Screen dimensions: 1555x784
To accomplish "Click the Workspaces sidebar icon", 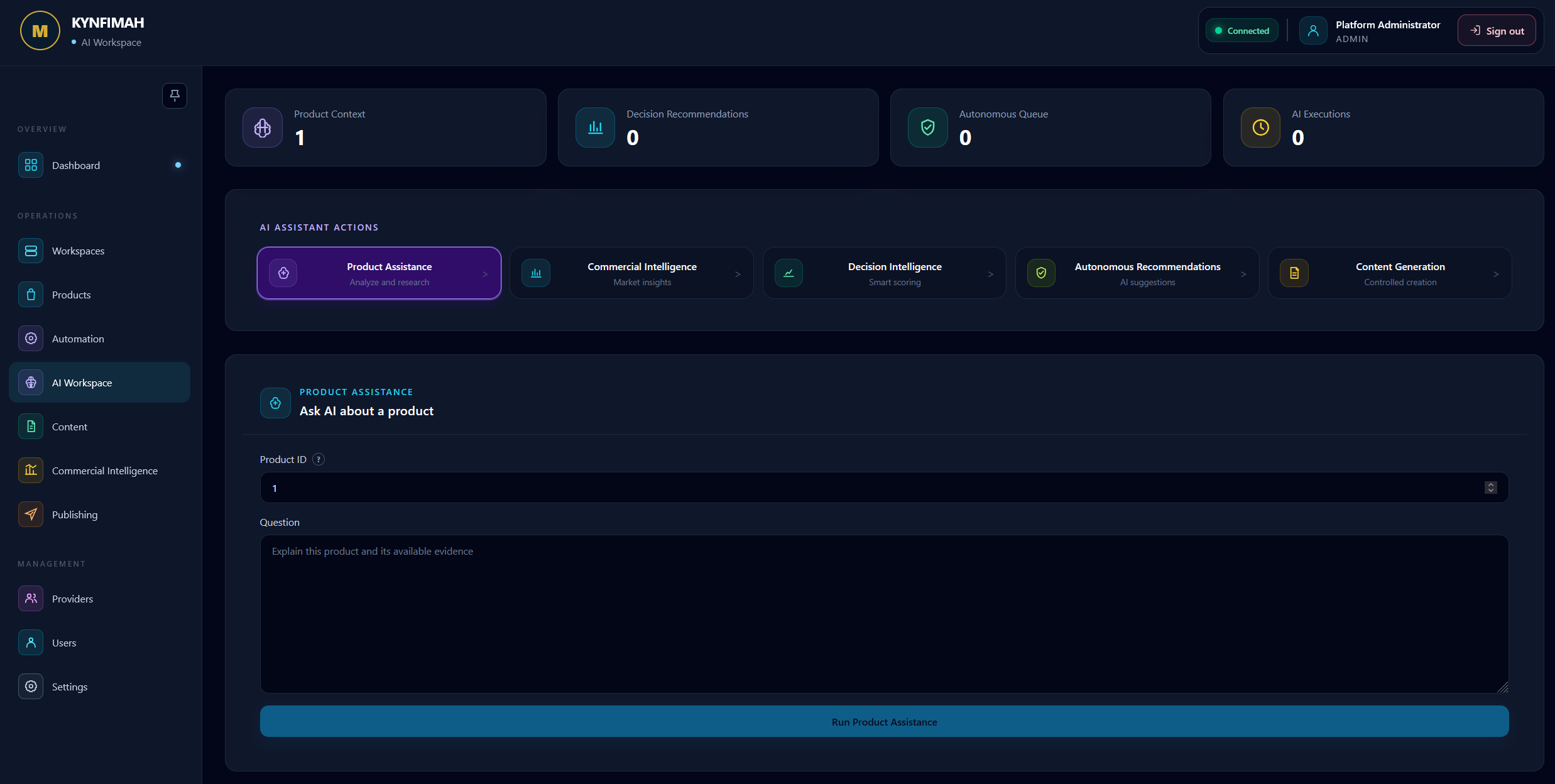I will tap(31, 251).
